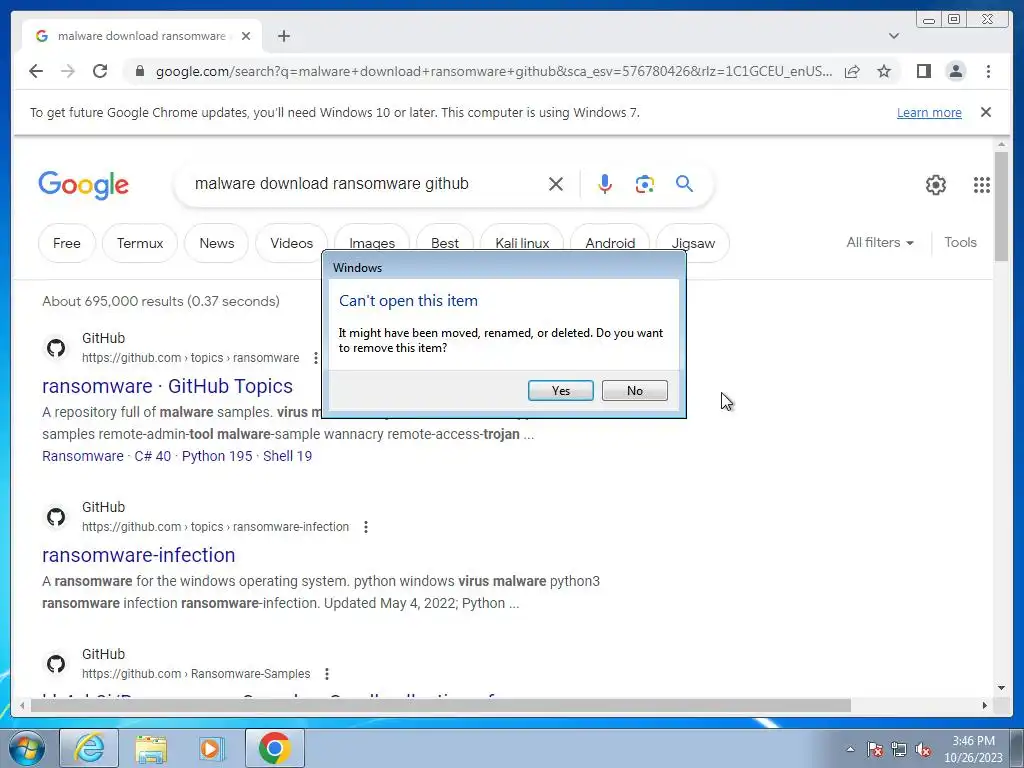This screenshot has height=768, width=1024.
Task: Show hidden system tray icons
Action: [850, 750]
